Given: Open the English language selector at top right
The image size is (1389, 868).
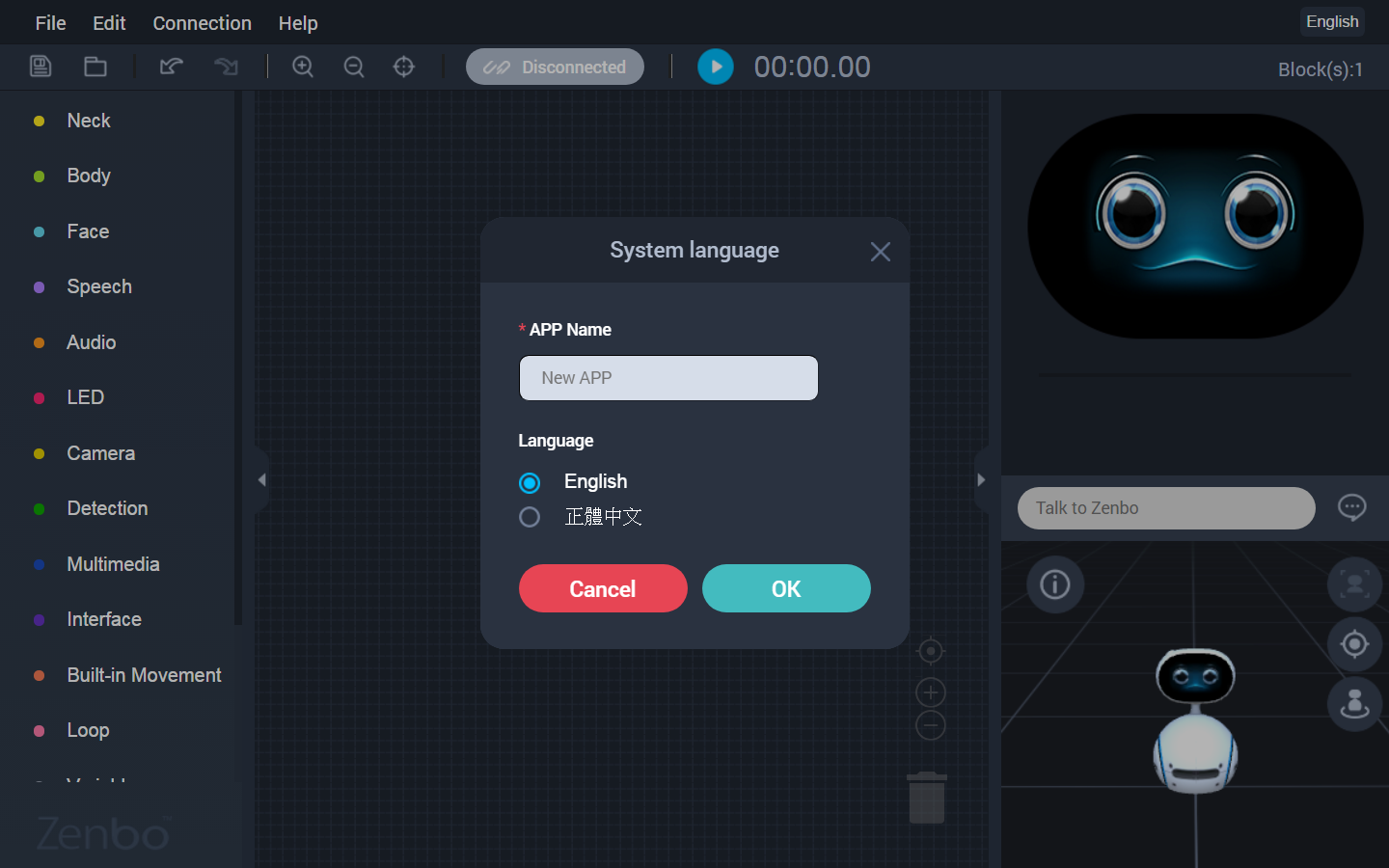Looking at the screenshot, I should click(1332, 21).
